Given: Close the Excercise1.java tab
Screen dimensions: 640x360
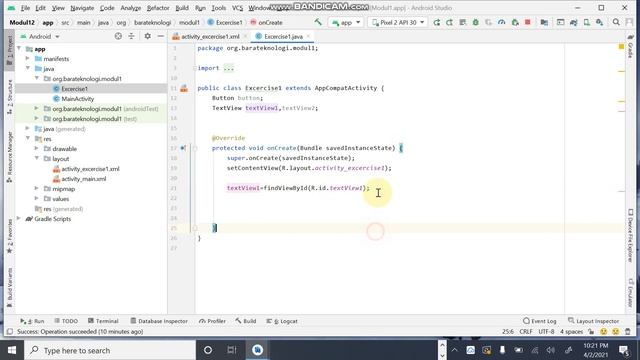Looking at the screenshot, I should point(308,36).
